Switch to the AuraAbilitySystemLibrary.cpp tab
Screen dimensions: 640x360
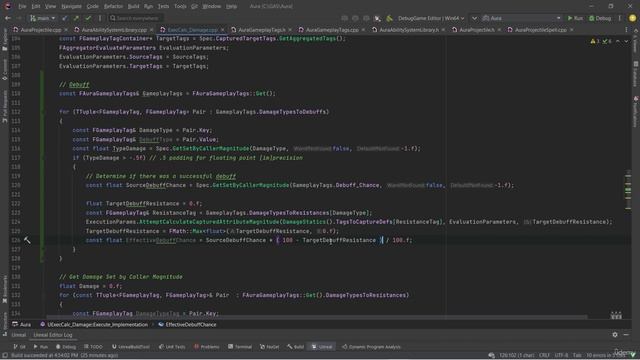point(114,30)
